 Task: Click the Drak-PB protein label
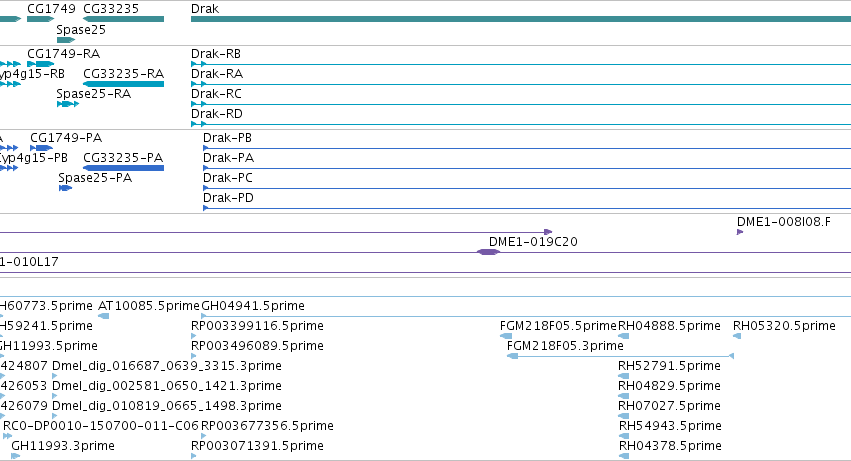227,138
